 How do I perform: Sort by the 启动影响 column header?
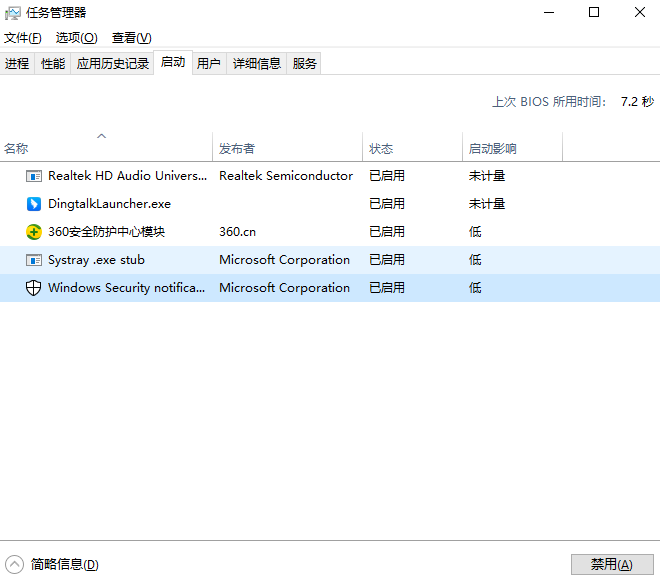point(493,149)
